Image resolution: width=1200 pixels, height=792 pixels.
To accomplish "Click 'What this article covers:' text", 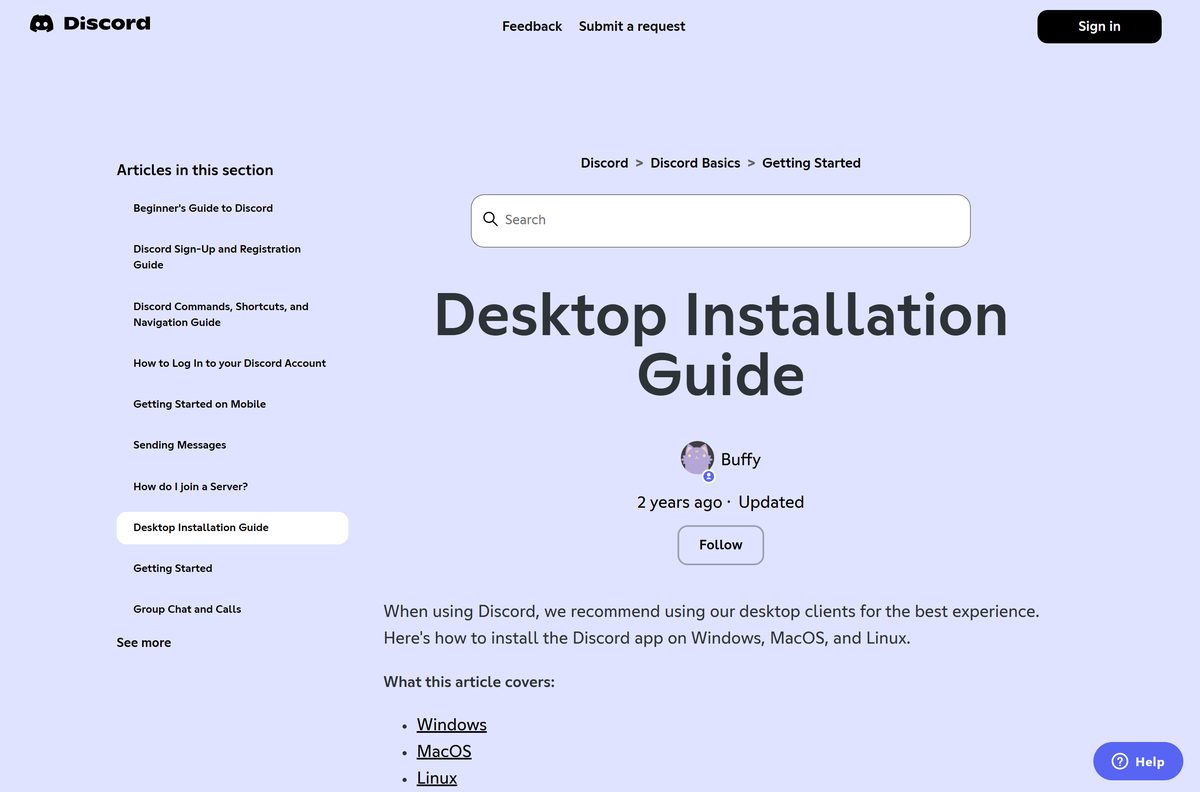I will (x=469, y=682).
